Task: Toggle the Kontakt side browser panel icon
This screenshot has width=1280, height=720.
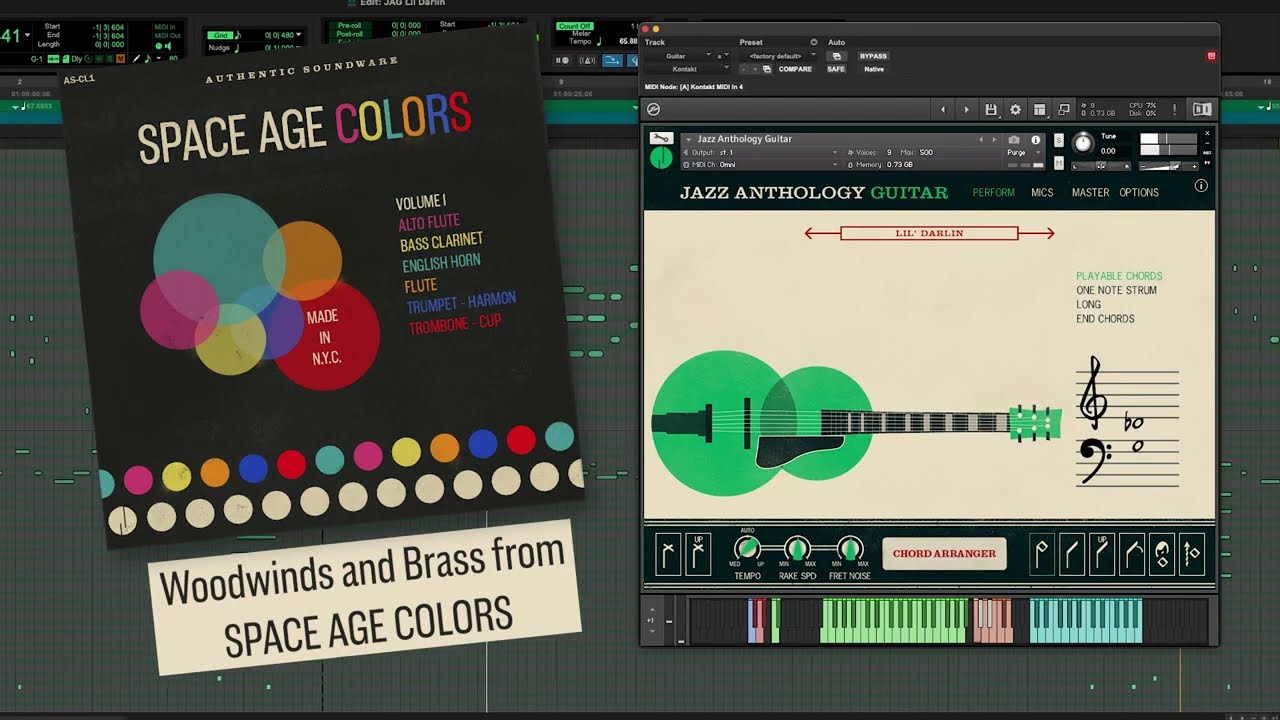Action: (1202, 110)
